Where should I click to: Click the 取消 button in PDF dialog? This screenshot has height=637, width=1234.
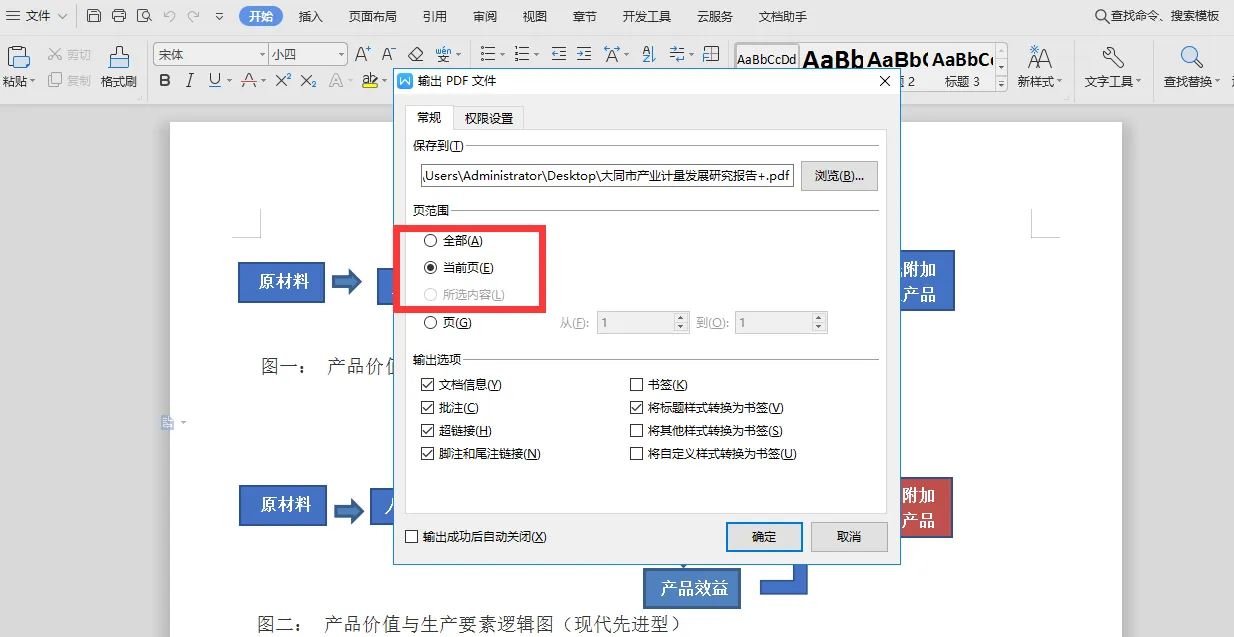point(849,536)
